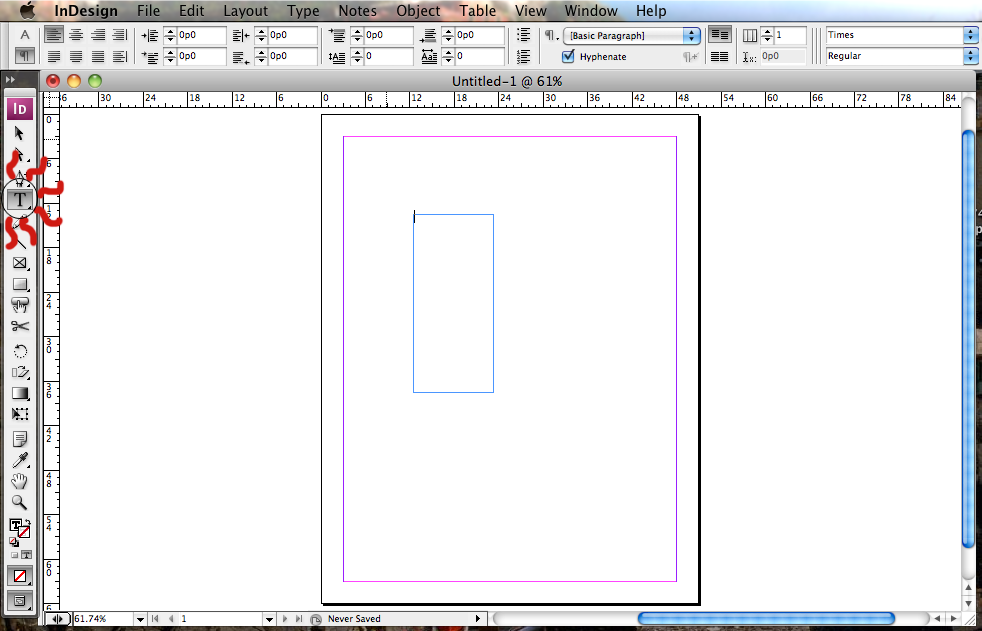Go to first page button
The image size is (982, 631).
tap(156, 619)
